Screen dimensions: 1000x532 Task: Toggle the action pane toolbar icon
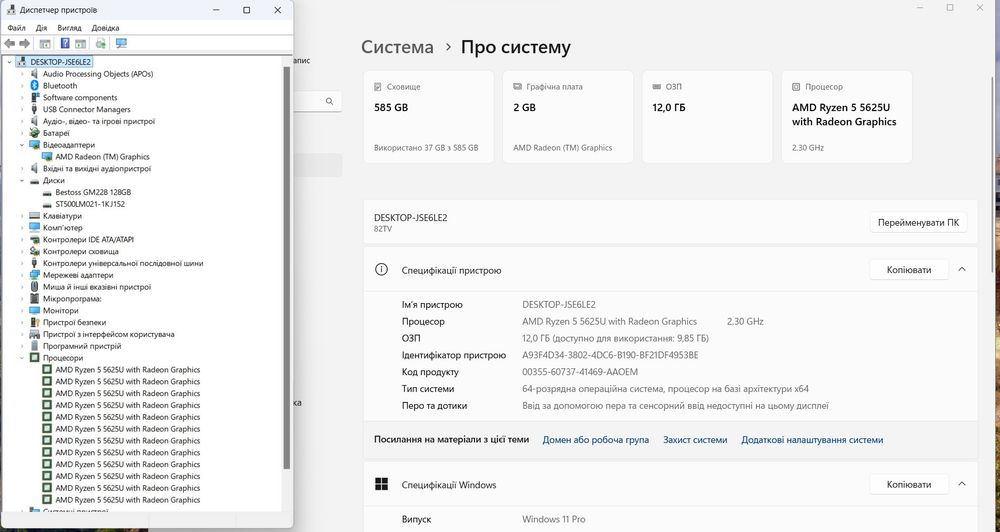coord(80,43)
